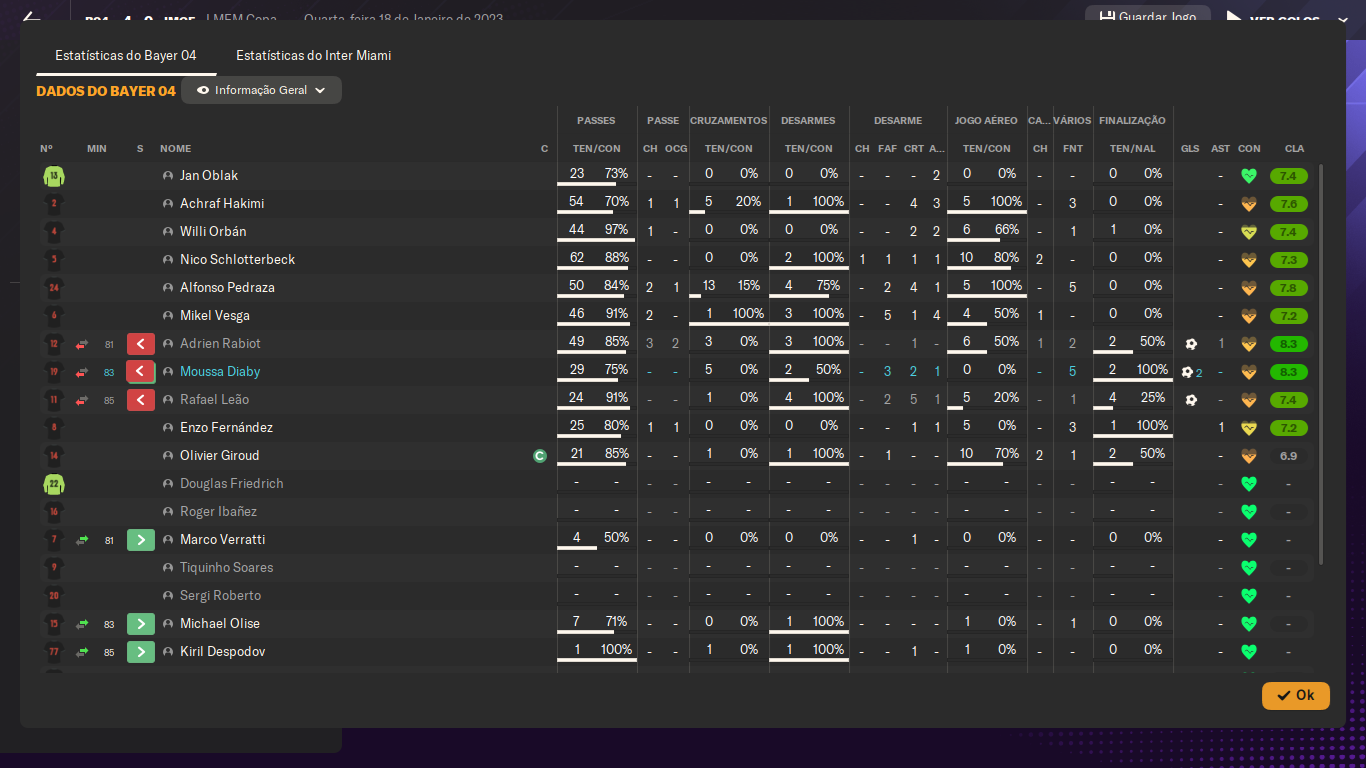This screenshot has height=768, width=1366.
Task: Click Guardar Jogo button
Action: [1148, 17]
